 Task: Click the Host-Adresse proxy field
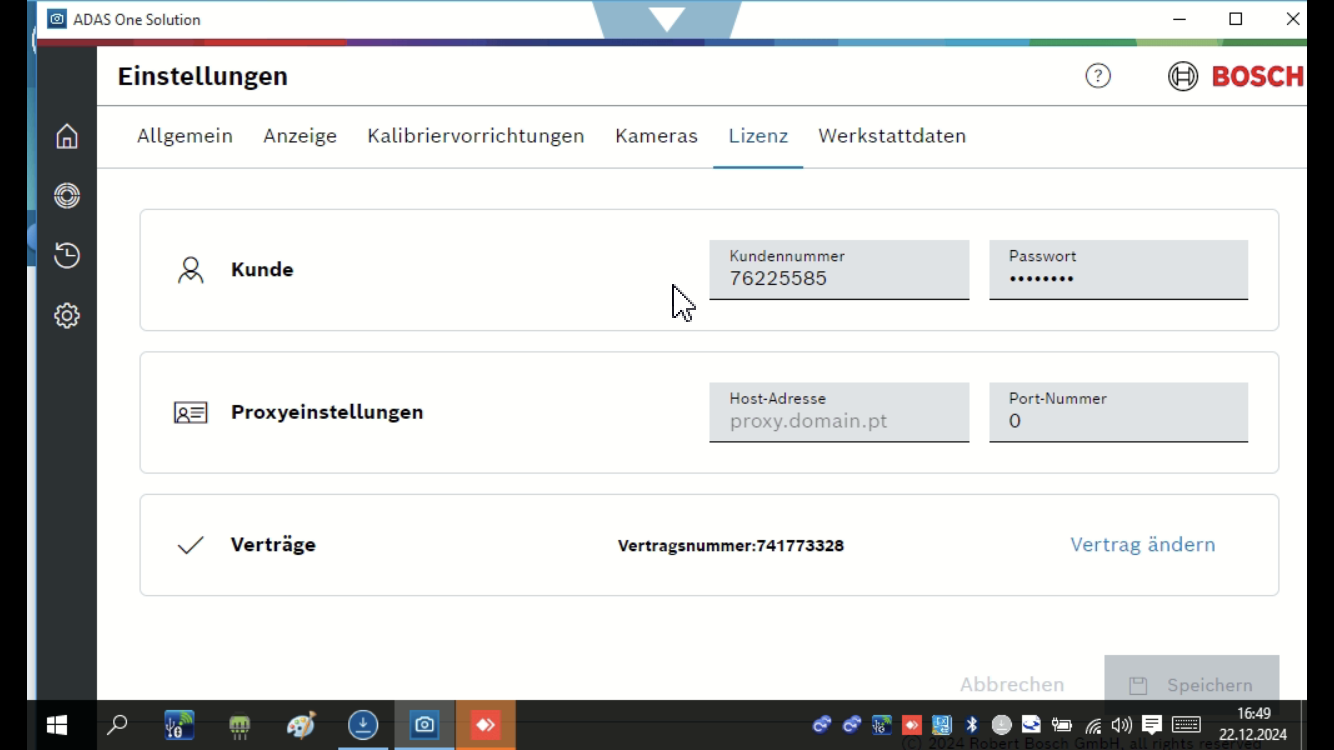839,413
